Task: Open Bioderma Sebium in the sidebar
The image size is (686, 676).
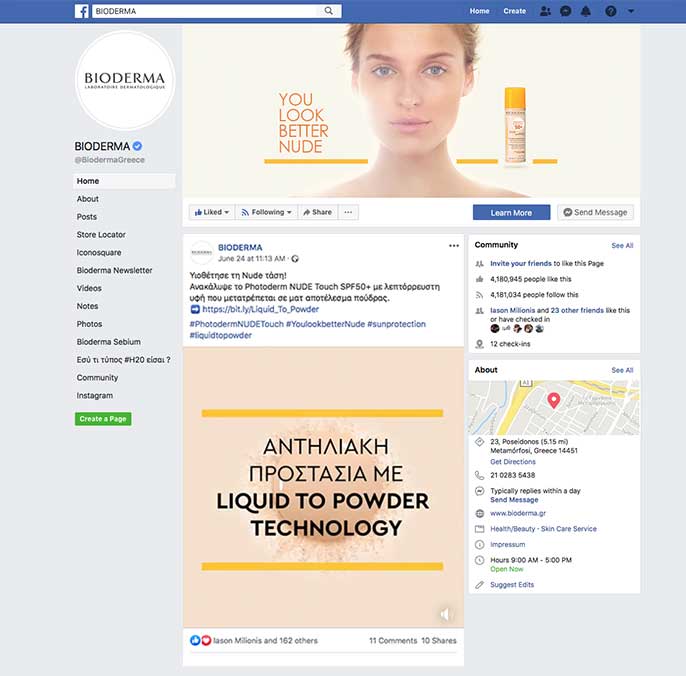Action: tap(108, 342)
